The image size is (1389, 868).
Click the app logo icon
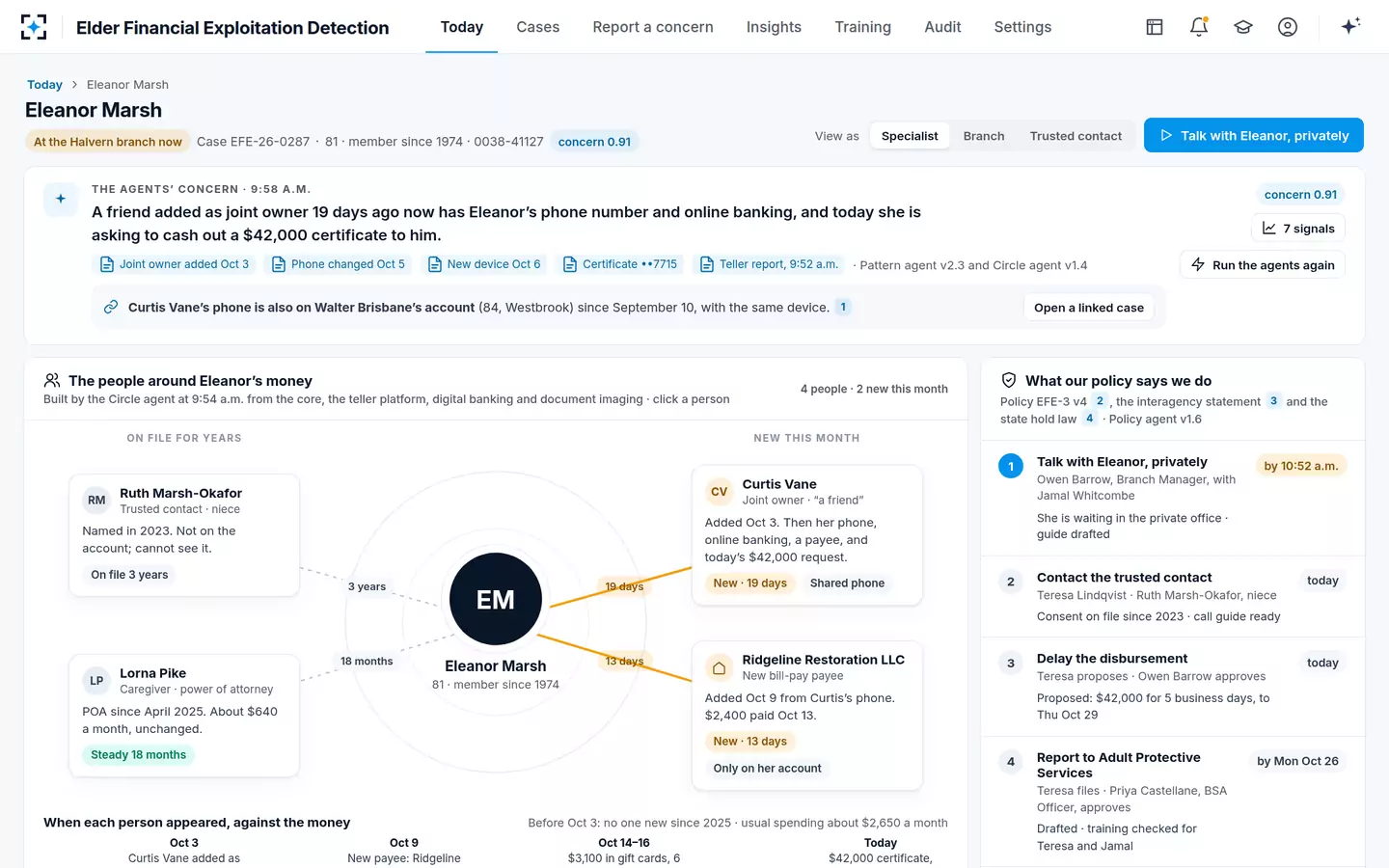[x=34, y=27]
